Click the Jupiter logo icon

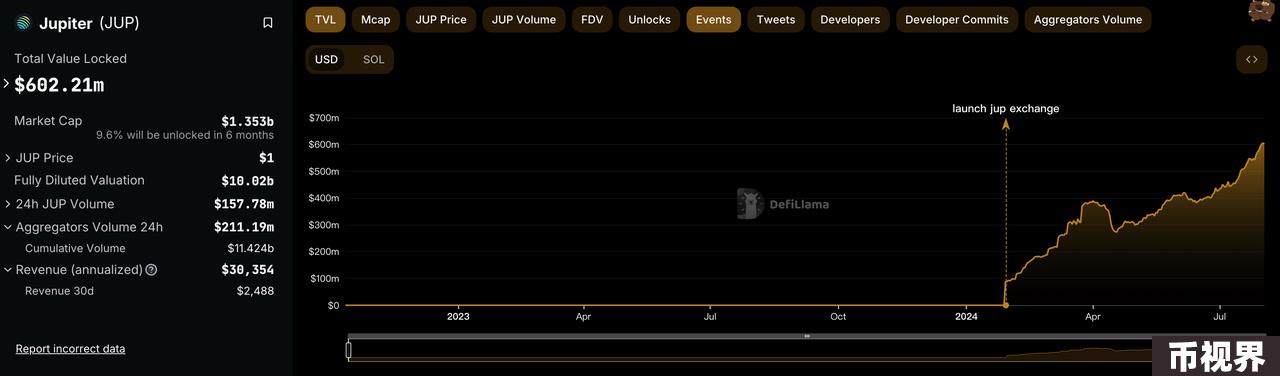click(23, 22)
